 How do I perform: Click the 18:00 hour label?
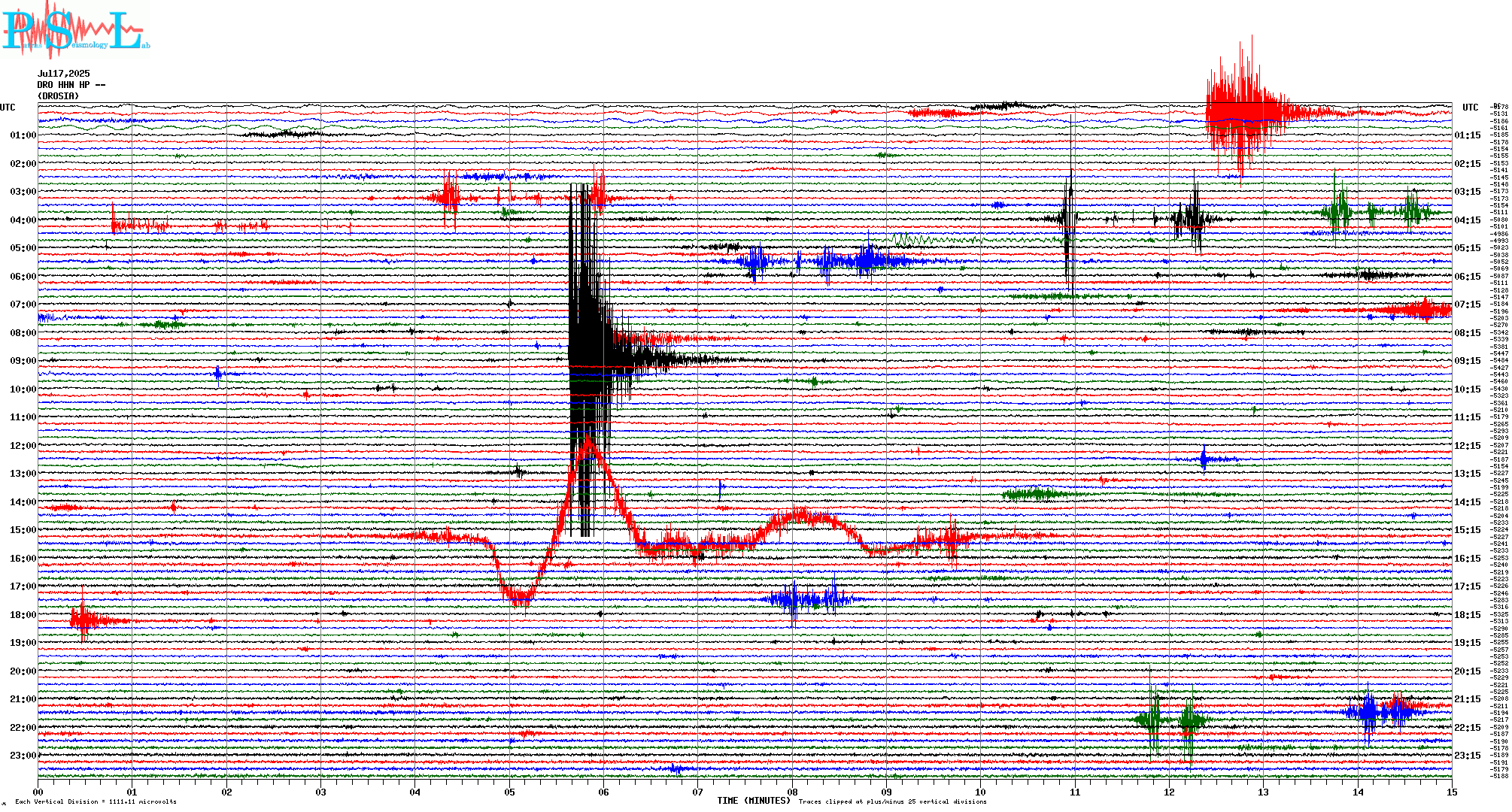23,615
